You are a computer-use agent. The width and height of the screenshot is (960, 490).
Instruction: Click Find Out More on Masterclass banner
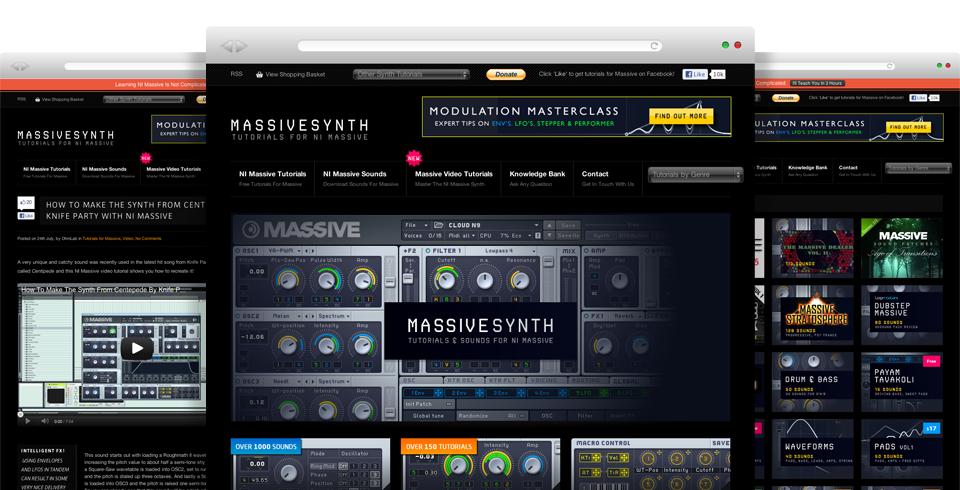680,116
